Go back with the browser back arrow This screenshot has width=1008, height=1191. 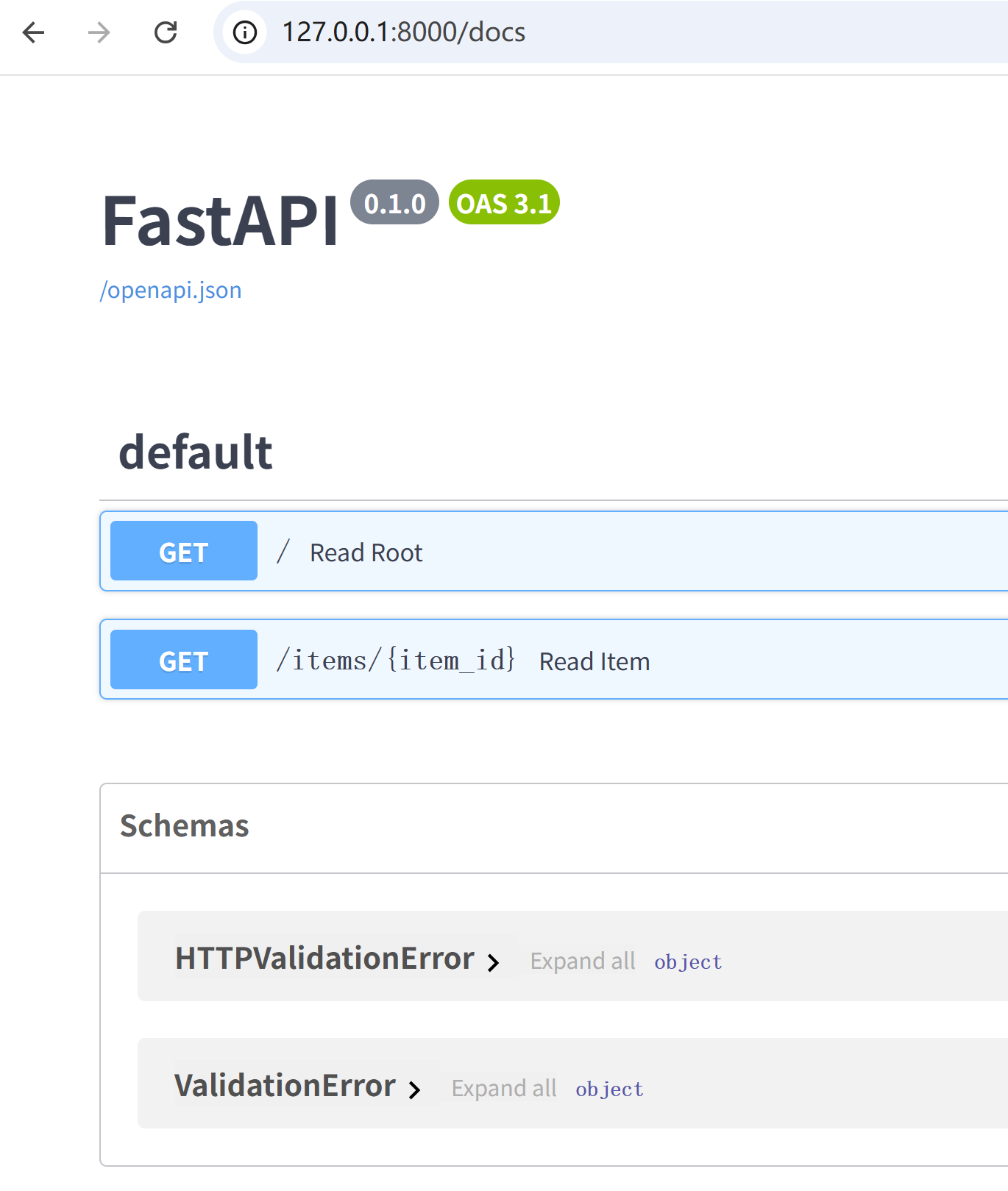click(x=34, y=32)
